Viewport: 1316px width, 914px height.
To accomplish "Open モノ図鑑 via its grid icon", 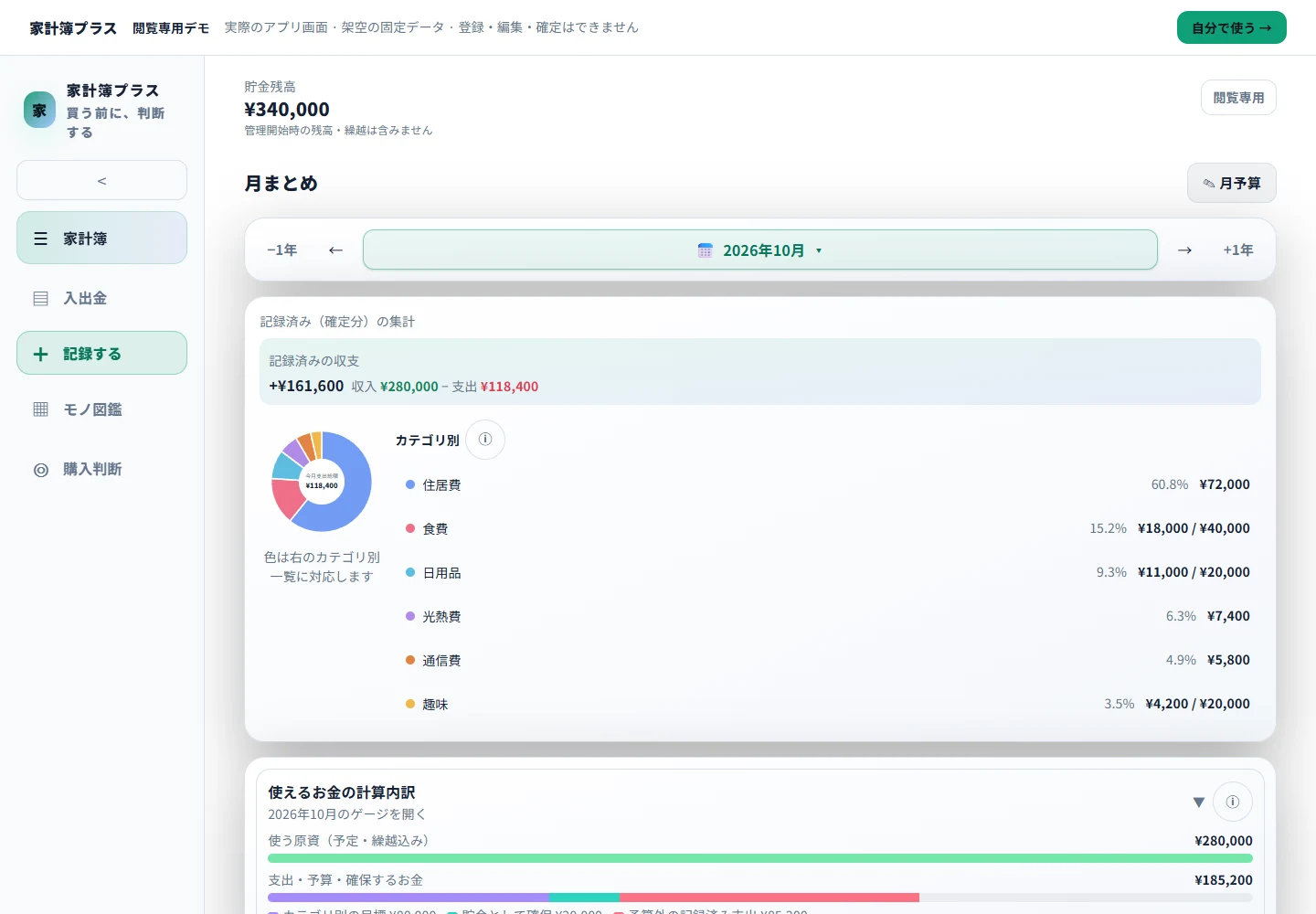I will click(x=40, y=409).
